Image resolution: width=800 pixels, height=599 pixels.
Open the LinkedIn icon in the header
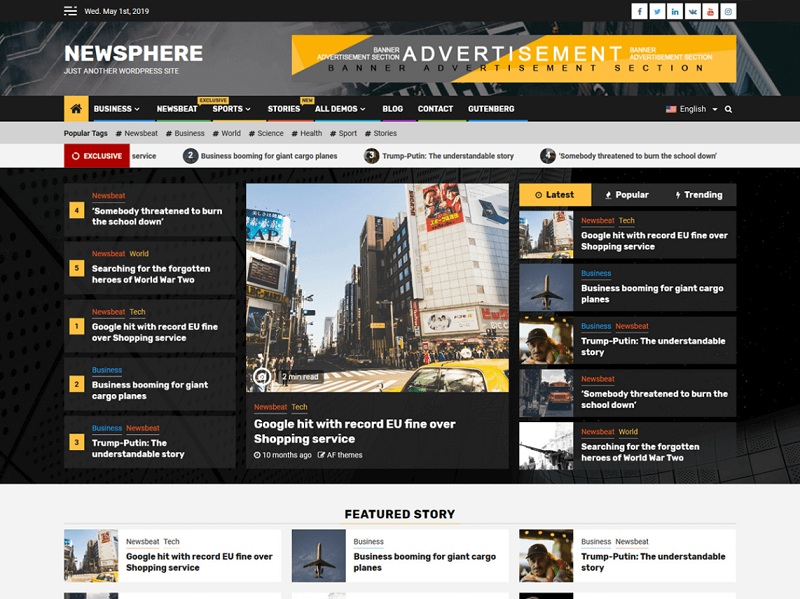pos(675,11)
